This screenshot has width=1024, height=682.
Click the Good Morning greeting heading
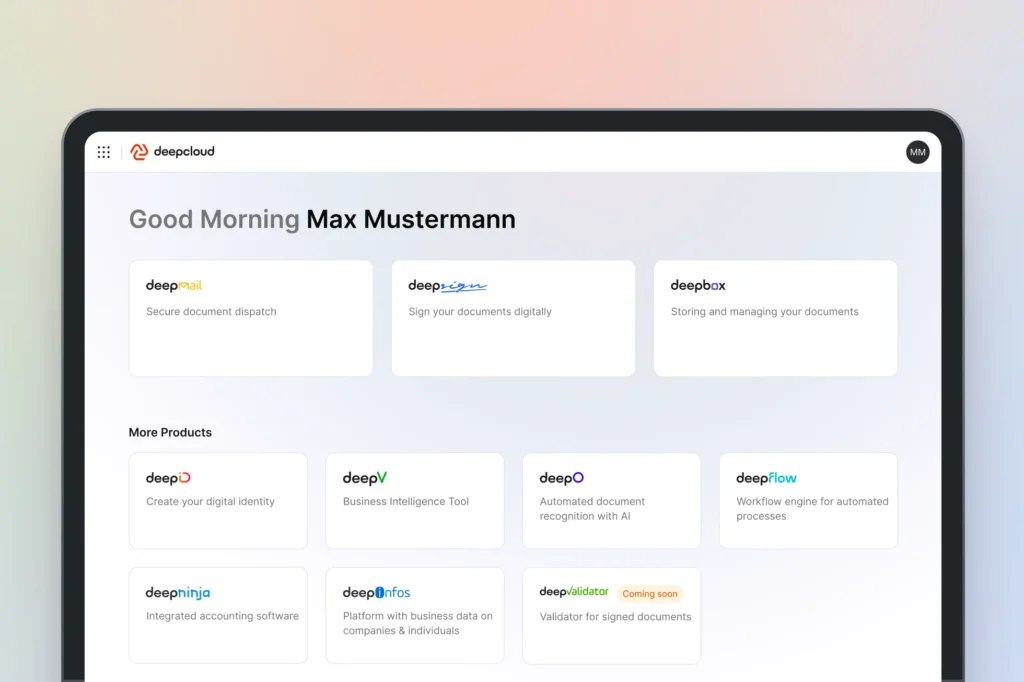(322, 219)
